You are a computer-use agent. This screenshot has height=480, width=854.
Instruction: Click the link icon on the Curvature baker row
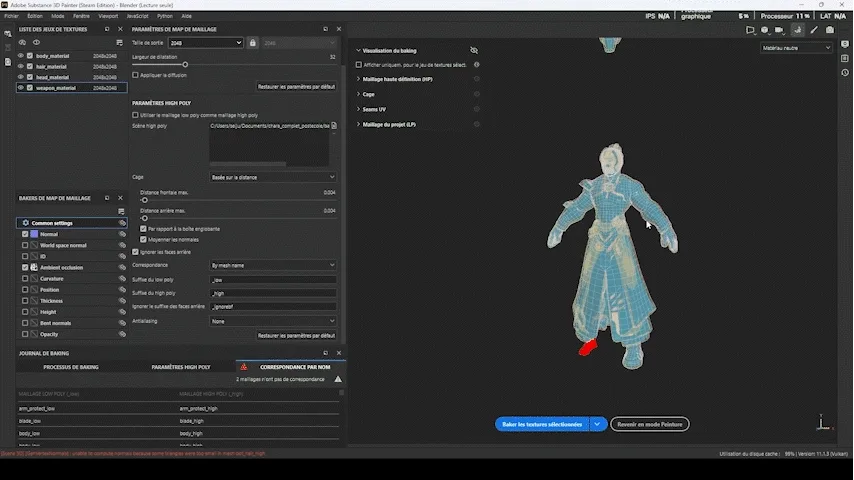pyautogui.click(x=122, y=279)
